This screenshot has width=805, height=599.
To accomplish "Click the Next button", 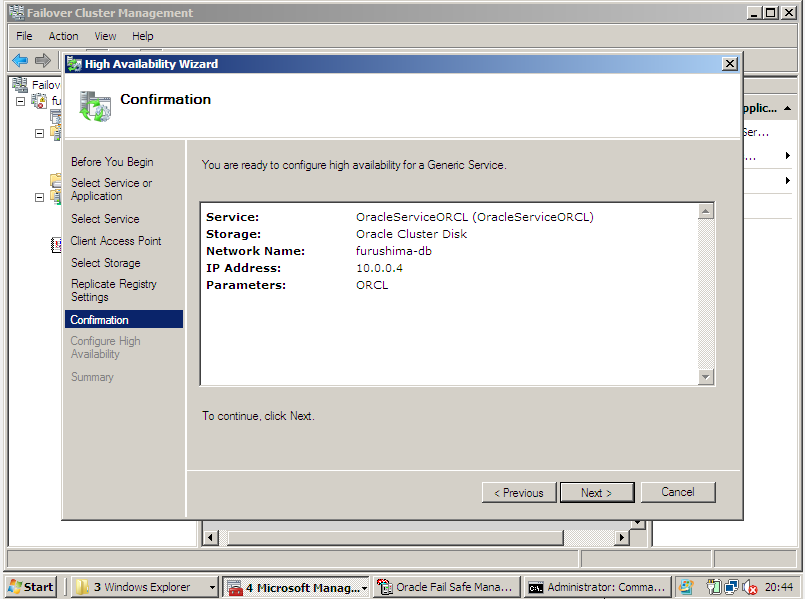I will (x=597, y=492).
